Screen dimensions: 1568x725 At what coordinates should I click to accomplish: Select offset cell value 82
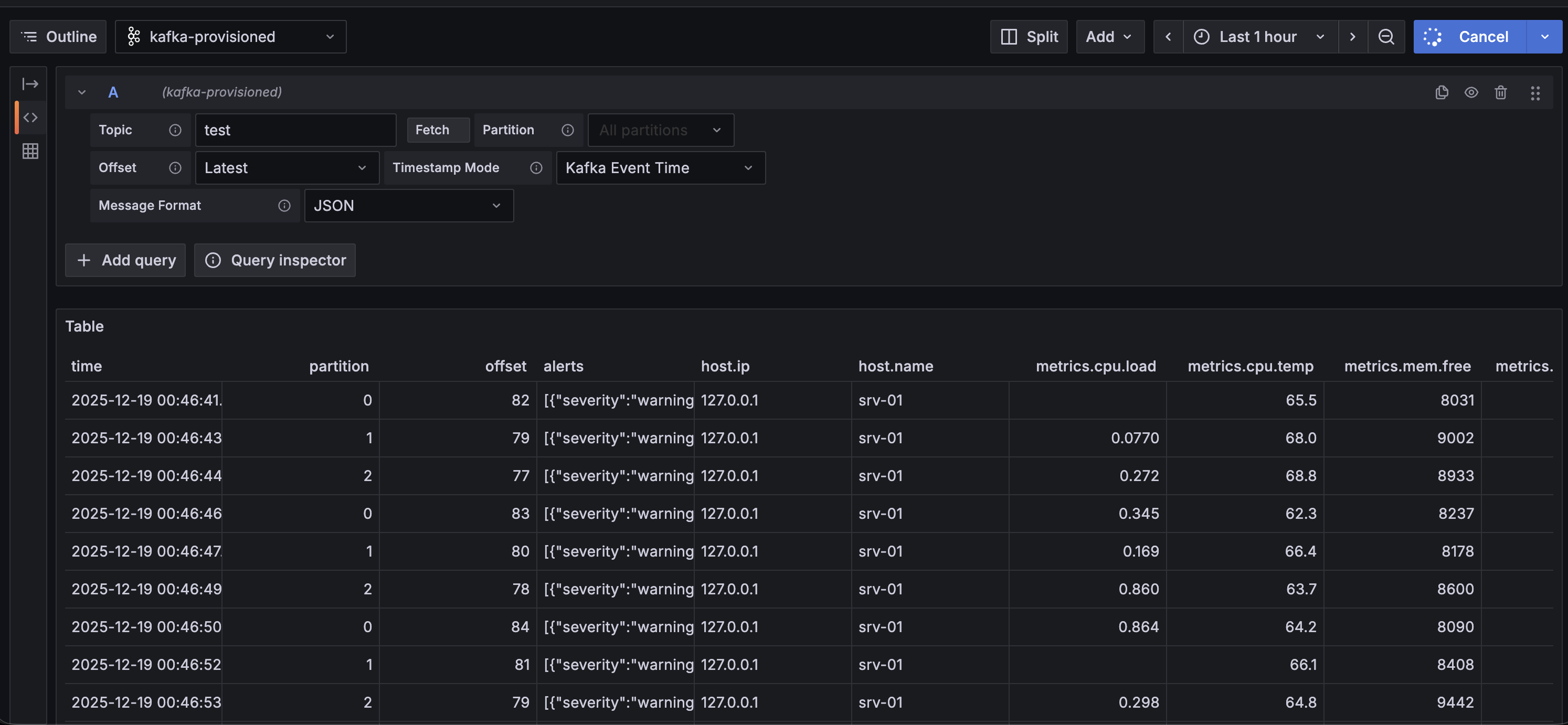pos(458,400)
